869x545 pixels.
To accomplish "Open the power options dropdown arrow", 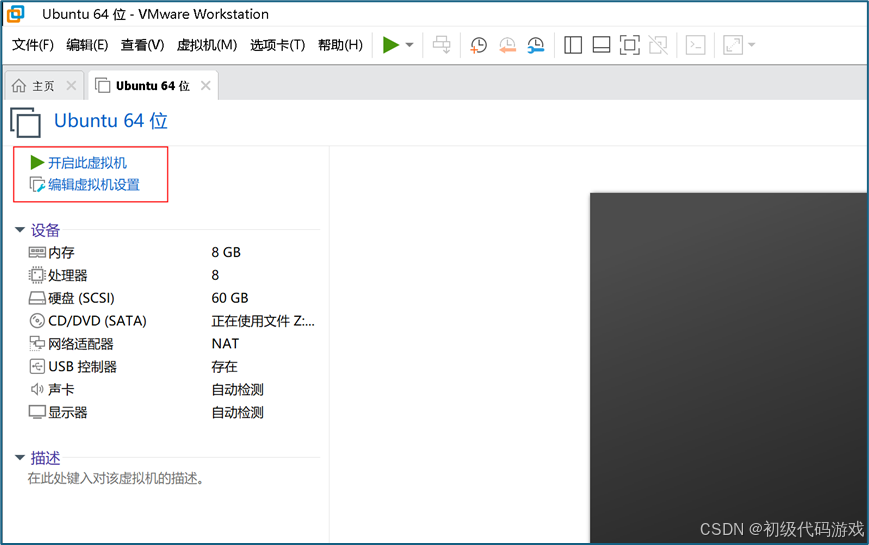I will (410, 45).
